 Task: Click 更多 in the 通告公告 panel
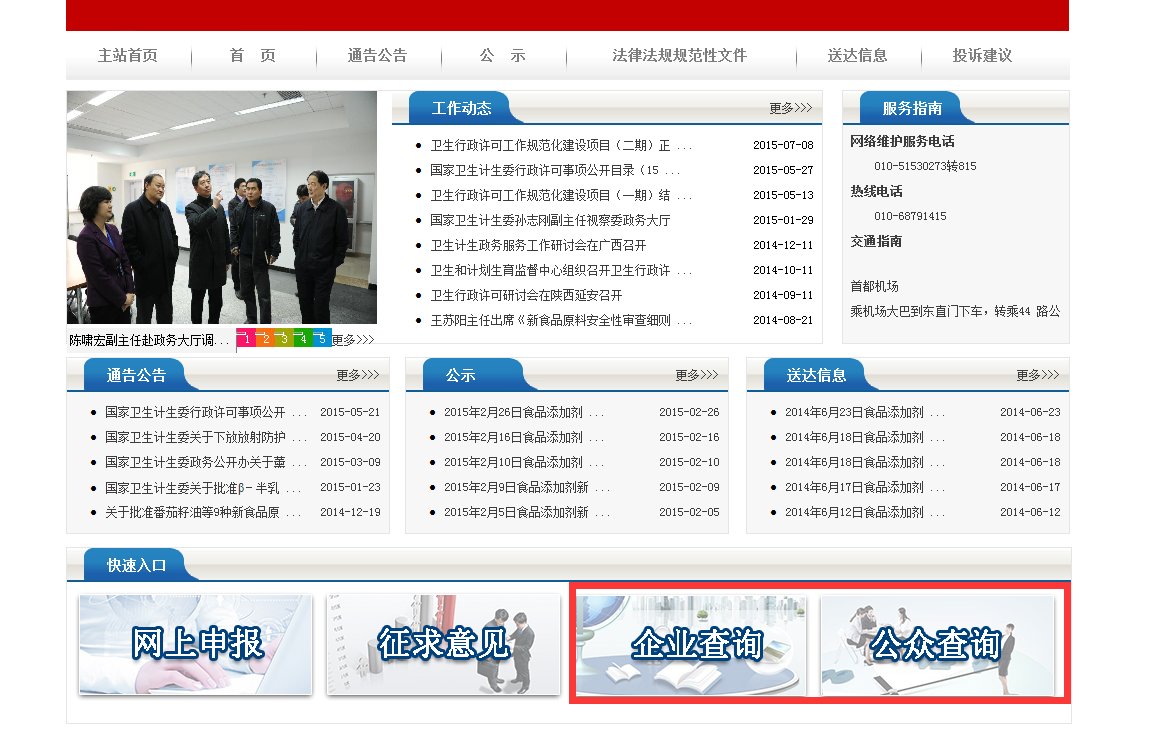pyautogui.click(x=357, y=375)
